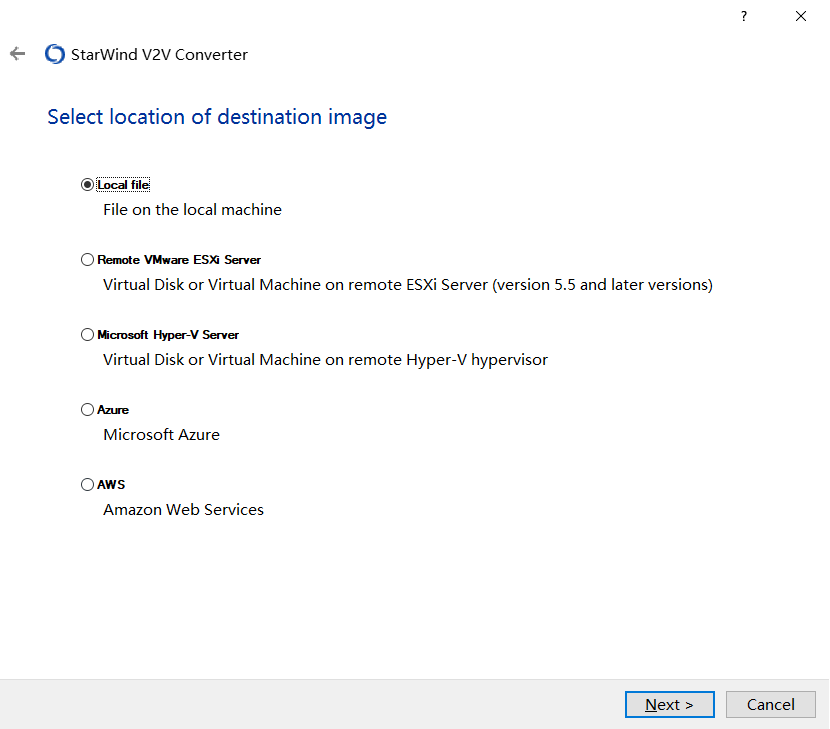Click the 'Amazon Web Services' description text
This screenshot has height=729, width=830.
(183, 510)
